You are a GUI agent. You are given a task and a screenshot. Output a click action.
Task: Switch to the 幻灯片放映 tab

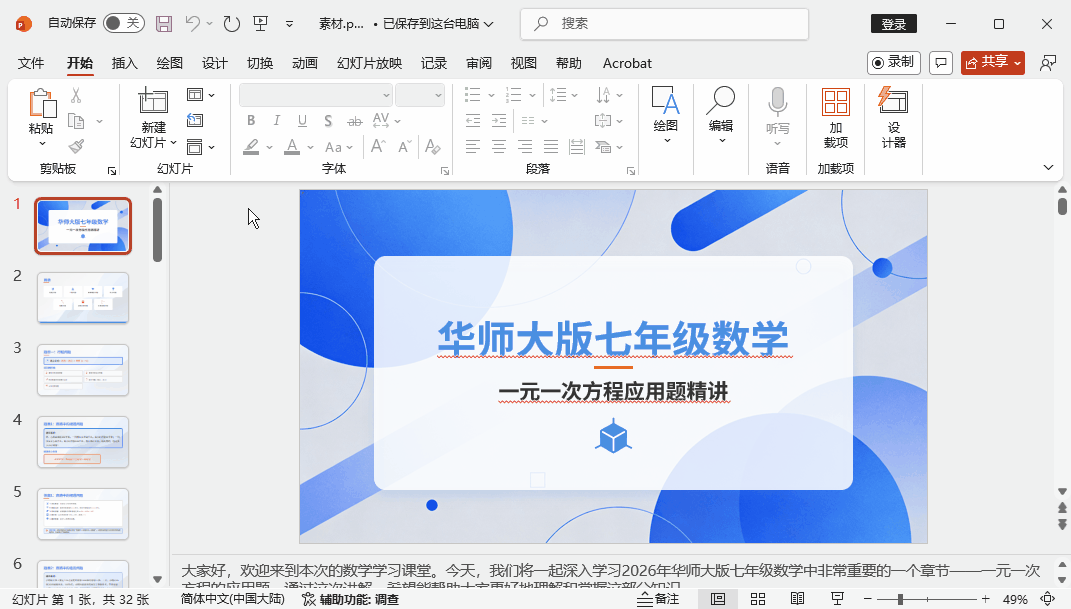(370, 63)
